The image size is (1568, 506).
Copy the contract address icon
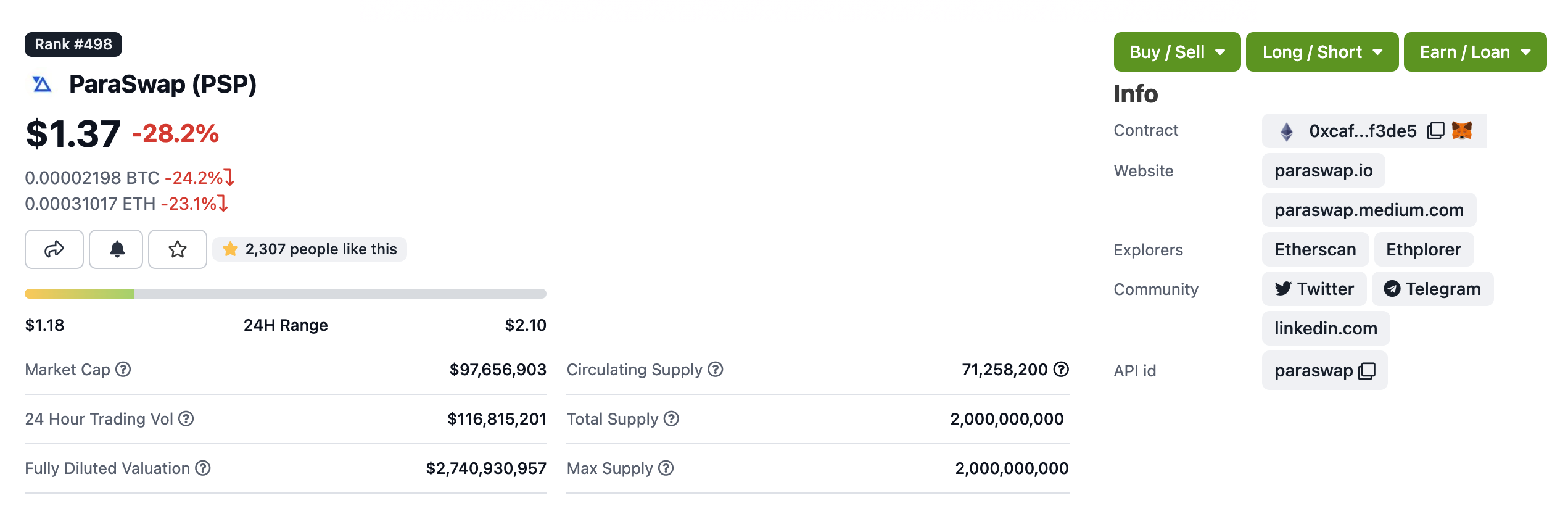pos(1435,131)
